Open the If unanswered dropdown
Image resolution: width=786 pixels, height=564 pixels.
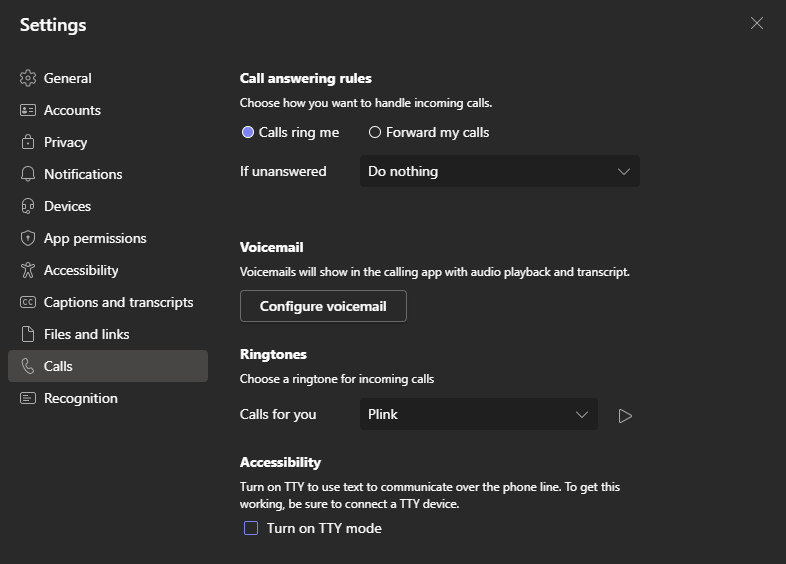click(500, 171)
